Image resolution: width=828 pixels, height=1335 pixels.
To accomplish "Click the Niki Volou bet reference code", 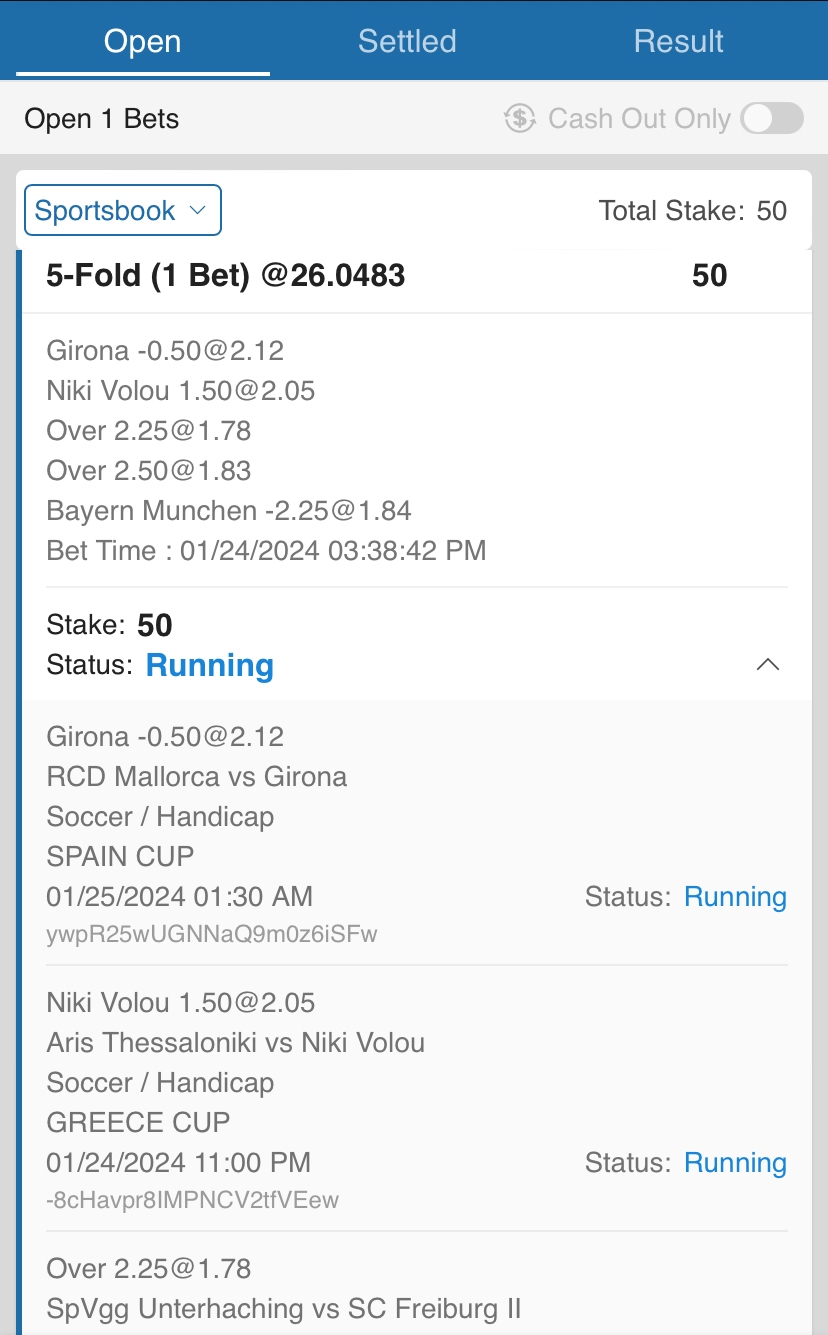I will tap(193, 1200).
